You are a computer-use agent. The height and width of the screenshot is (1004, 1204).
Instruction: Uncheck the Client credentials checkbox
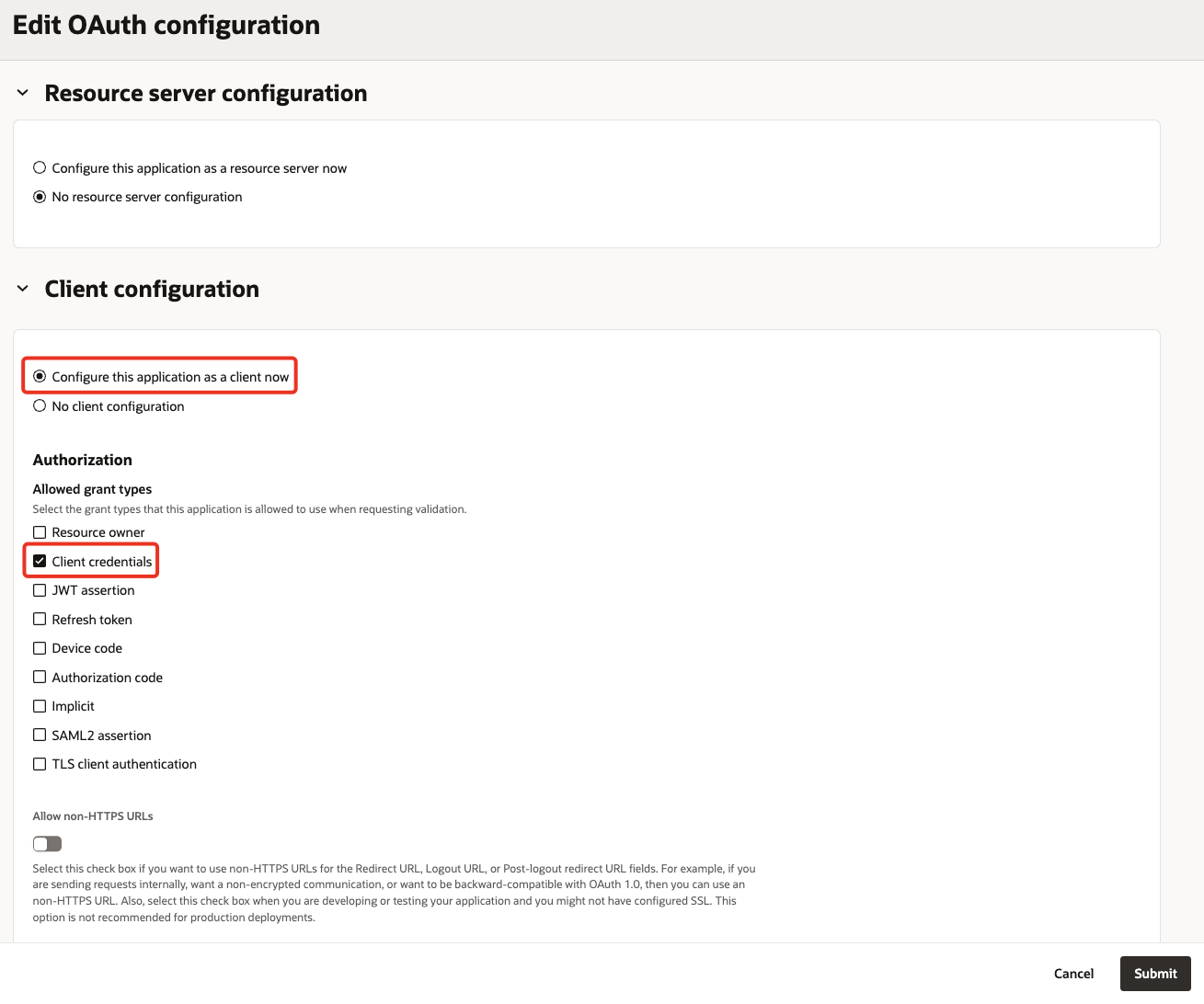click(40, 562)
